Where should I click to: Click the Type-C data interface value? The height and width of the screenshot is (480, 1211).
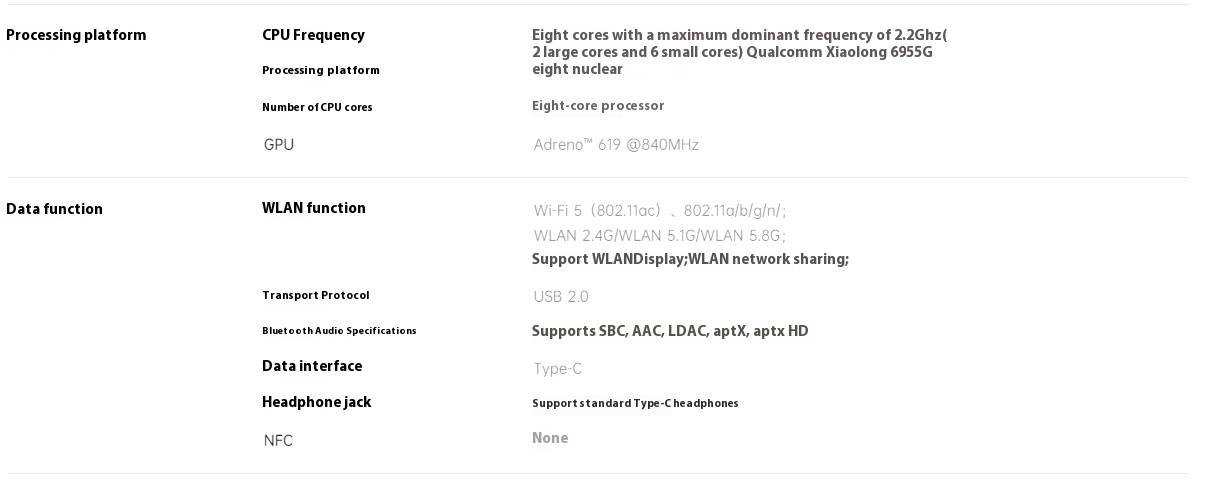[x=558, y=369]
